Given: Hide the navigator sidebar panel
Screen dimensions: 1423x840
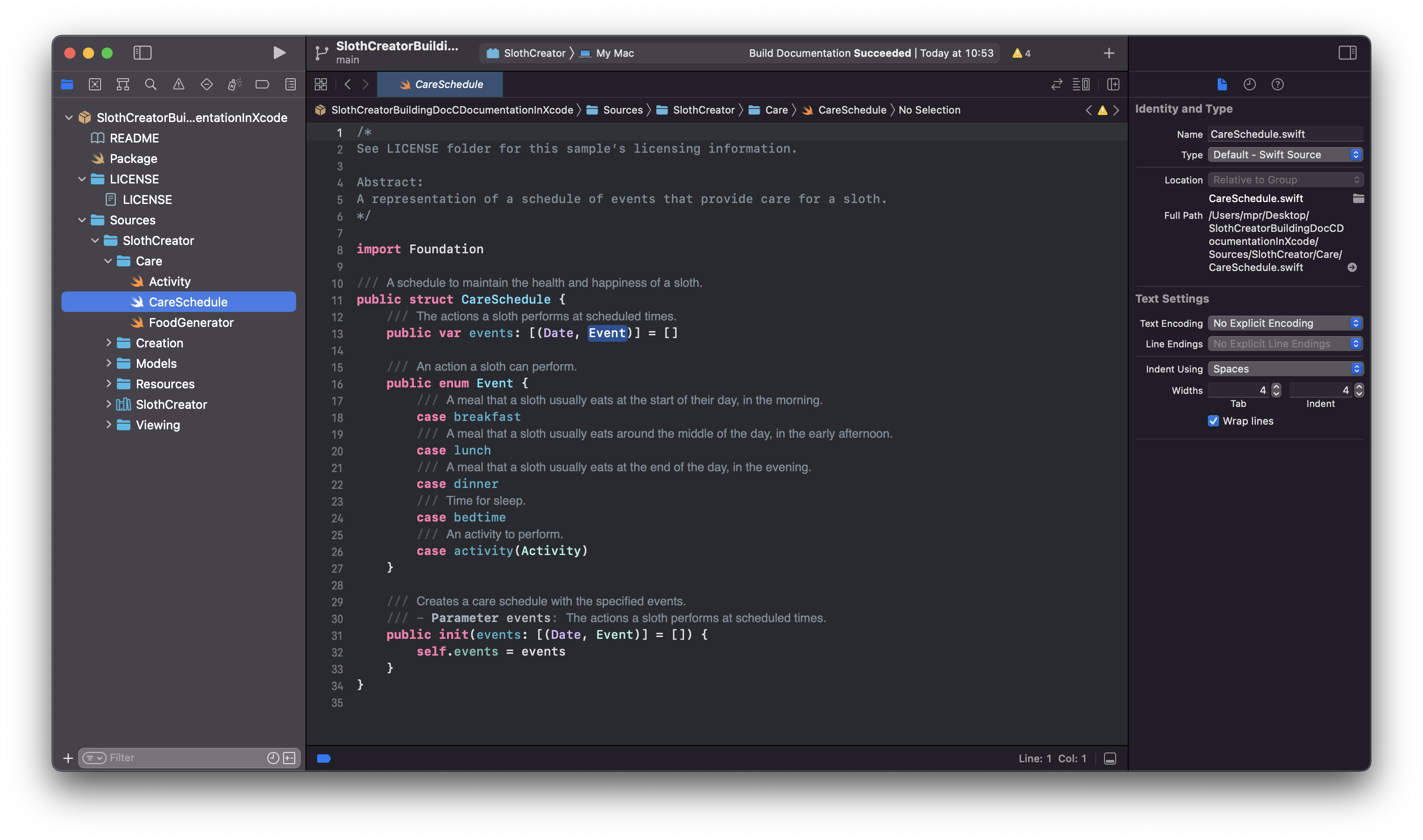Looking at the screenshot, I should (x=142, y=53).
